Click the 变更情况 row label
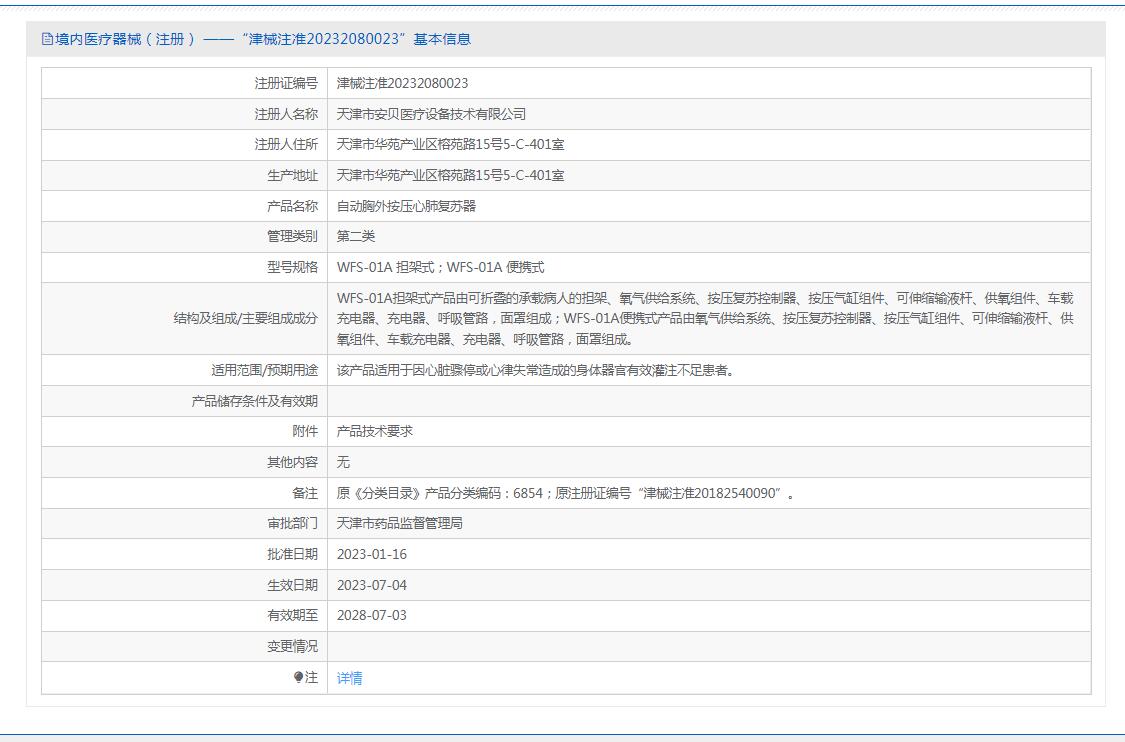 click(x=292, y=646)
